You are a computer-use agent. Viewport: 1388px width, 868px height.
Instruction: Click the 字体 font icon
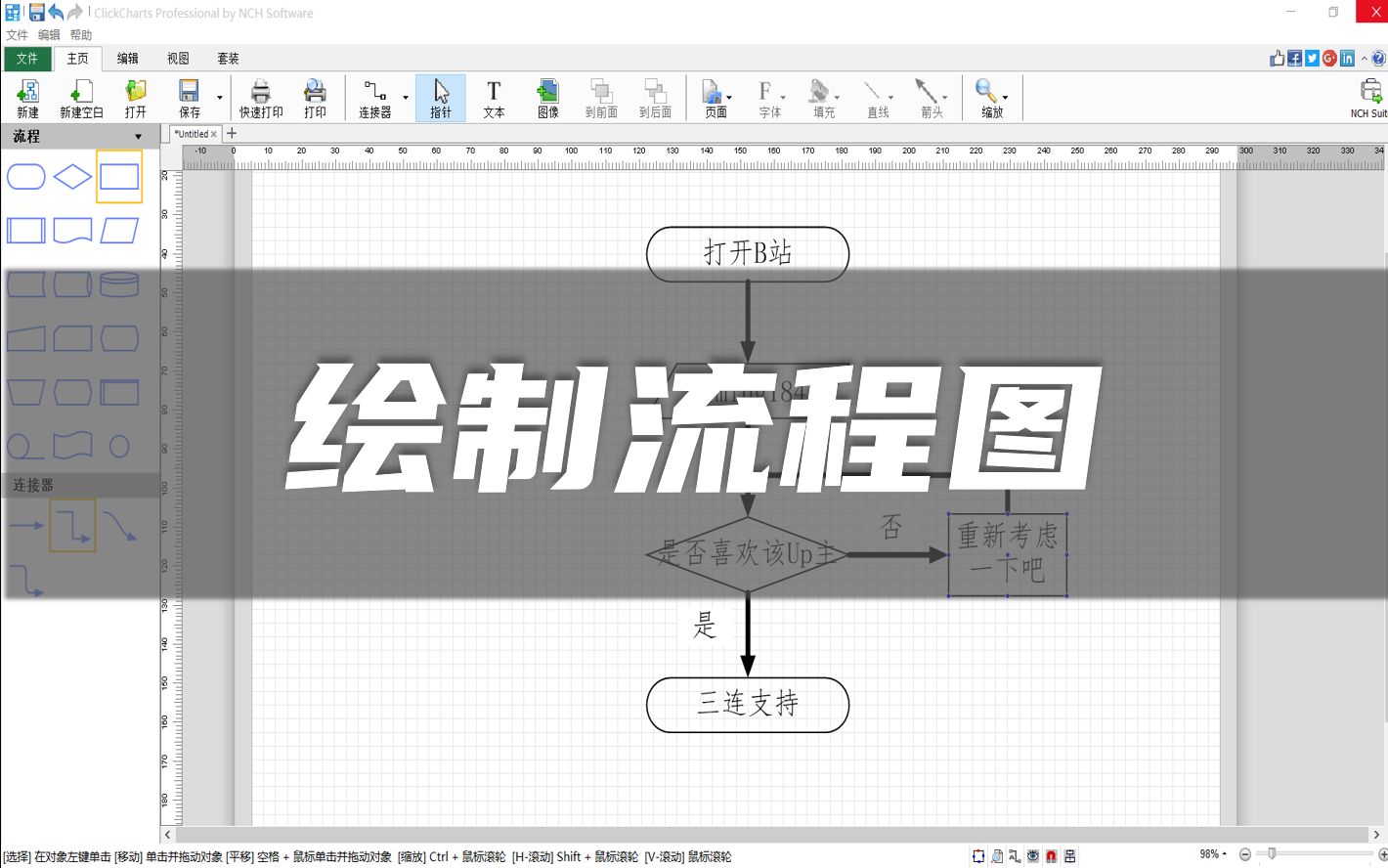765,91
